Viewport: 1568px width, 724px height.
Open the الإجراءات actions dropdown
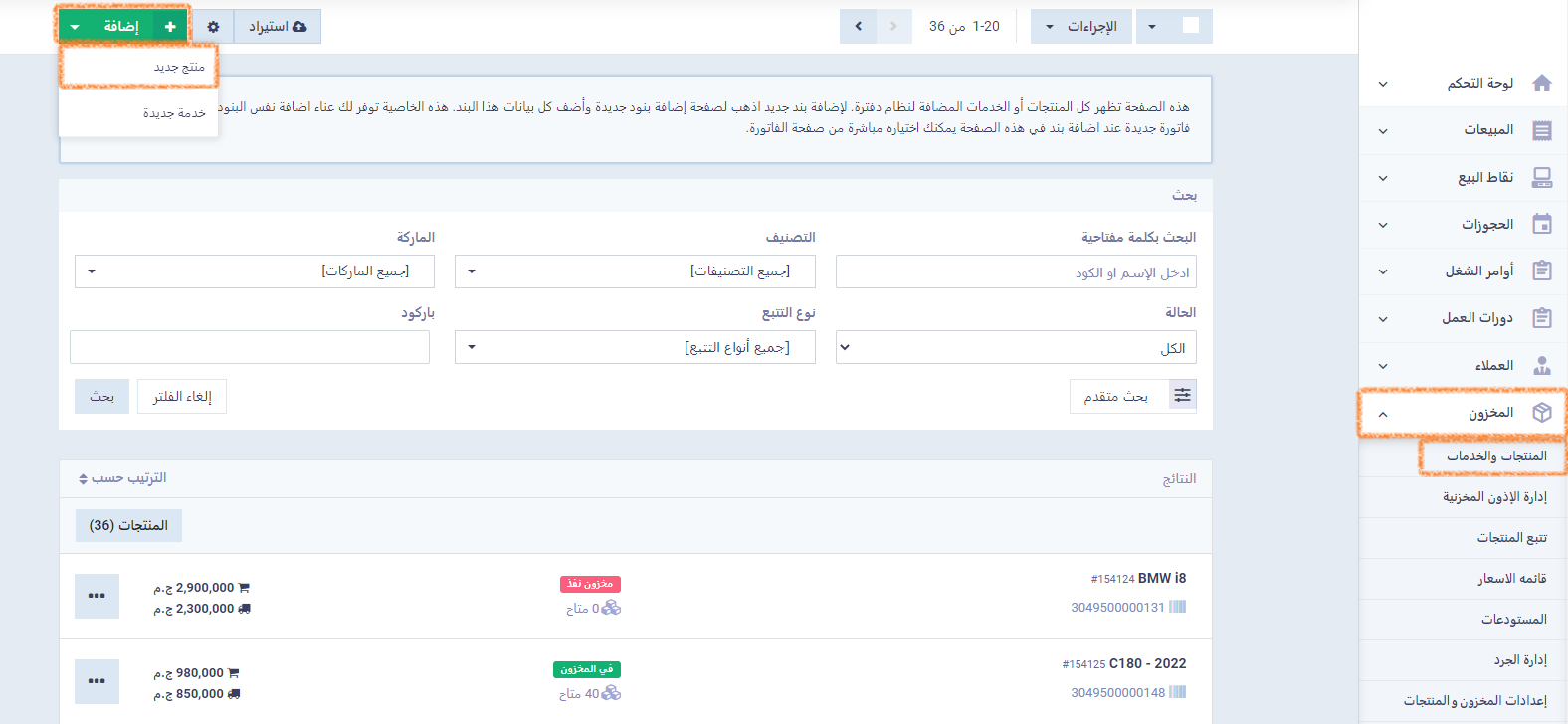pos(1079,27)
